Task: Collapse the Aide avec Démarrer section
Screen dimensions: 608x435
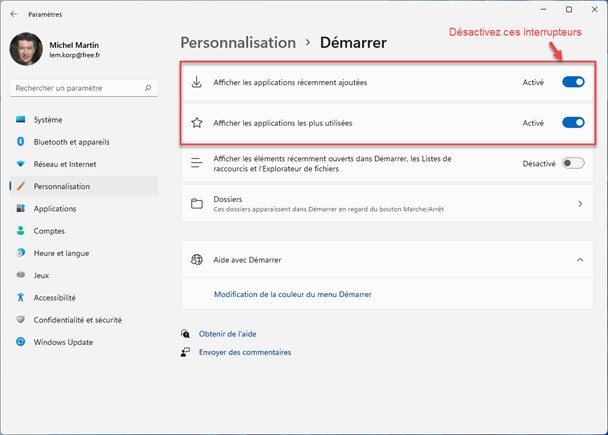Action: click(x=580, y=260)
